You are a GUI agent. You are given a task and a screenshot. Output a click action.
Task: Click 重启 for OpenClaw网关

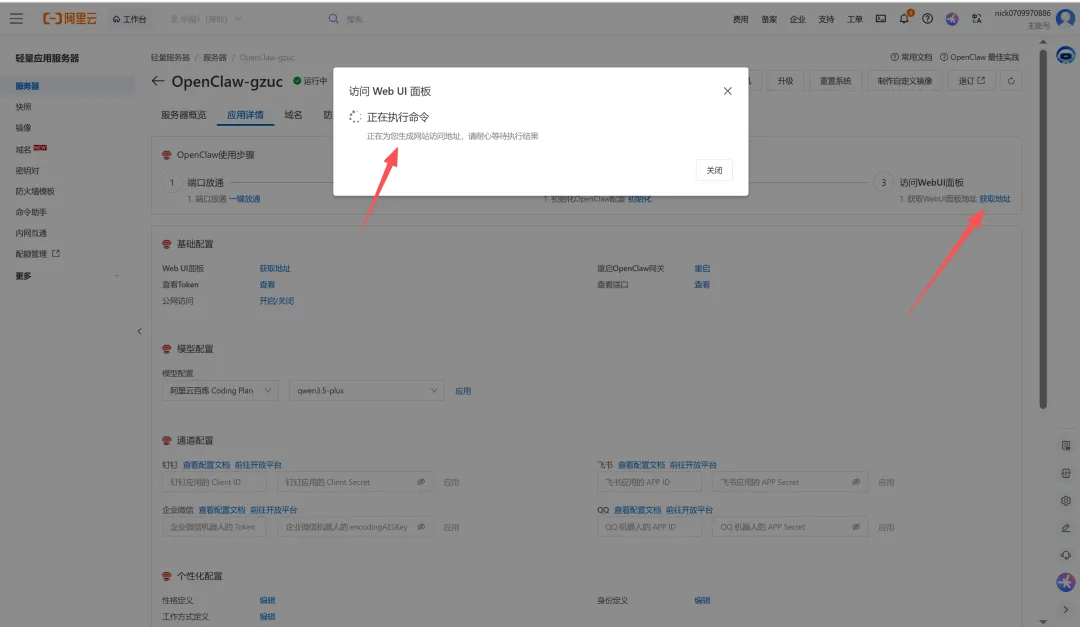click(x=702, y=269)
